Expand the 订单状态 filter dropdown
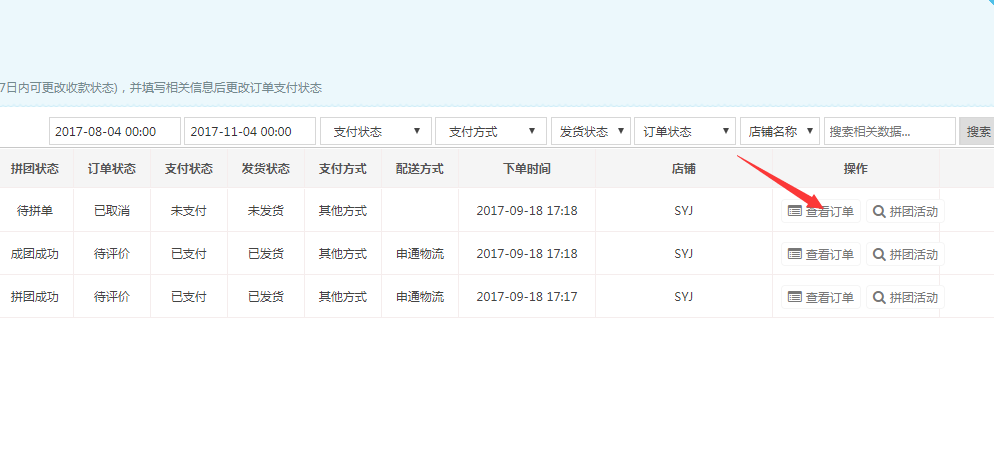This screenshot has height=455, width=994. point(685,131)
